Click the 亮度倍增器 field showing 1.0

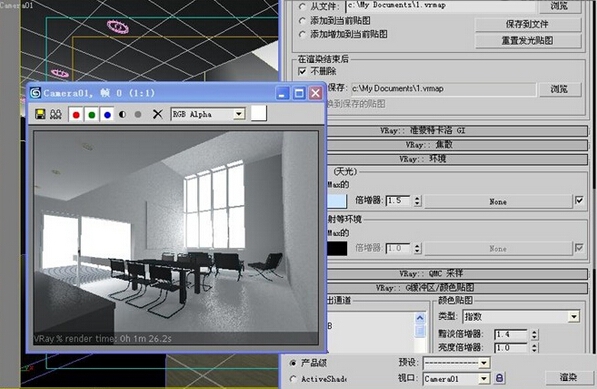click(x=511, y=348)
